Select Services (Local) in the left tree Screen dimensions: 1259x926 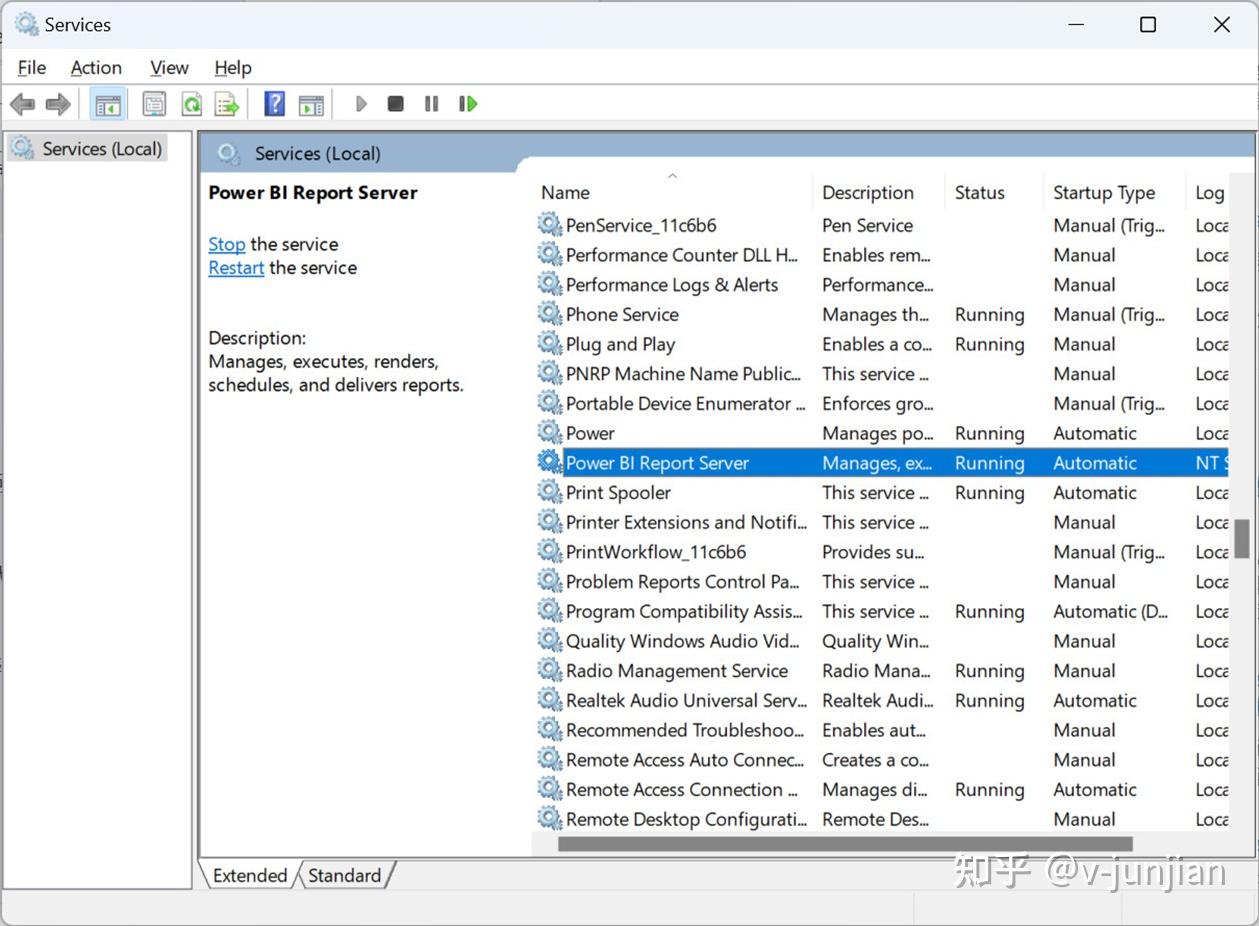pos(102,148)
